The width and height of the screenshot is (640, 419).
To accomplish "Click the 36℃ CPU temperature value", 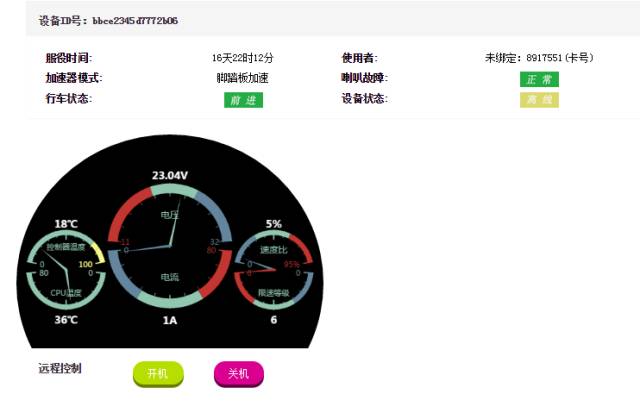I will 66,320.
